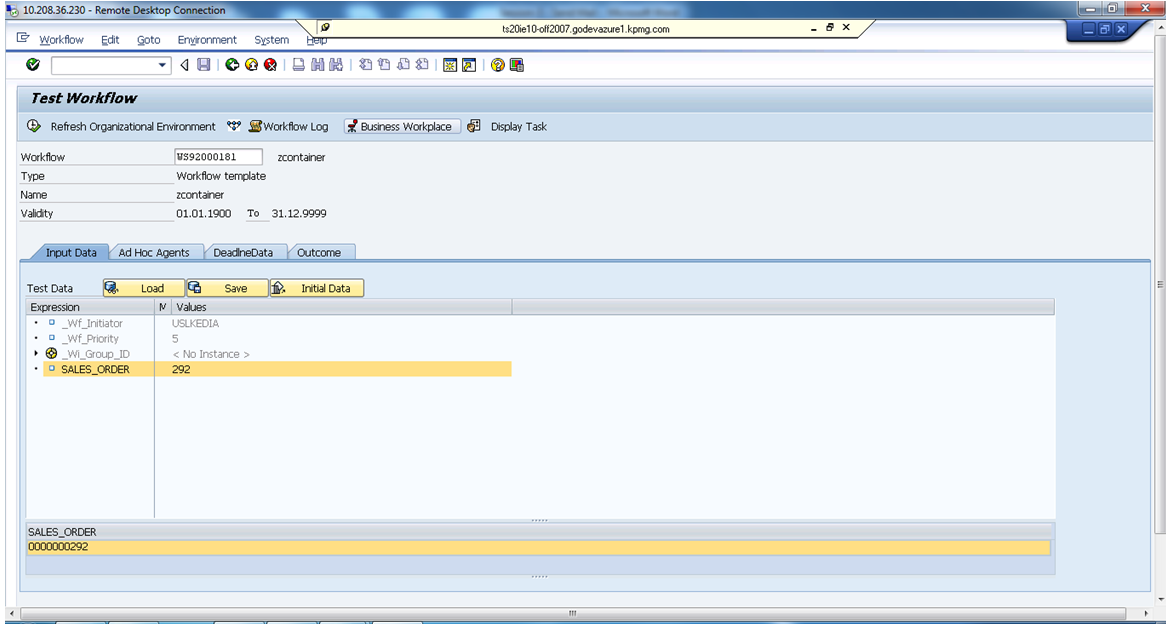This screenshot has width=1166, height=624.
Task: Click the Refresh Organizational Environment icon
Action: pyautogui.click(x=31, y=126)
